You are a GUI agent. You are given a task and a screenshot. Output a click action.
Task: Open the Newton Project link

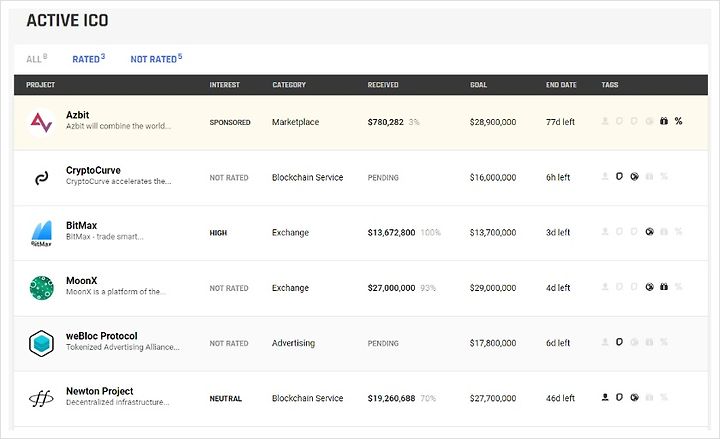point(100,391)
